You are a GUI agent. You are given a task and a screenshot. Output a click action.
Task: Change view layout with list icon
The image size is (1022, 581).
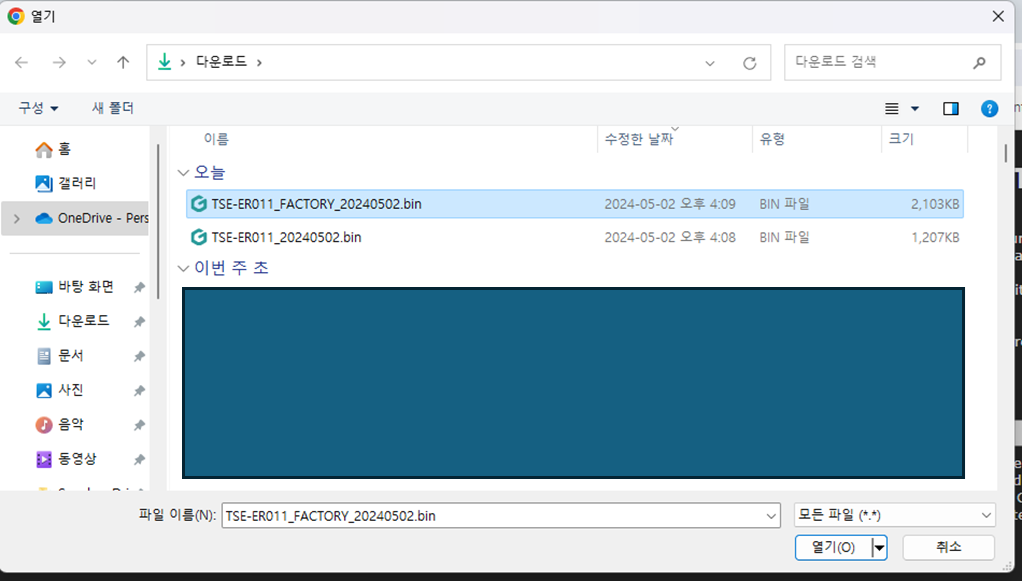[892, 109]
